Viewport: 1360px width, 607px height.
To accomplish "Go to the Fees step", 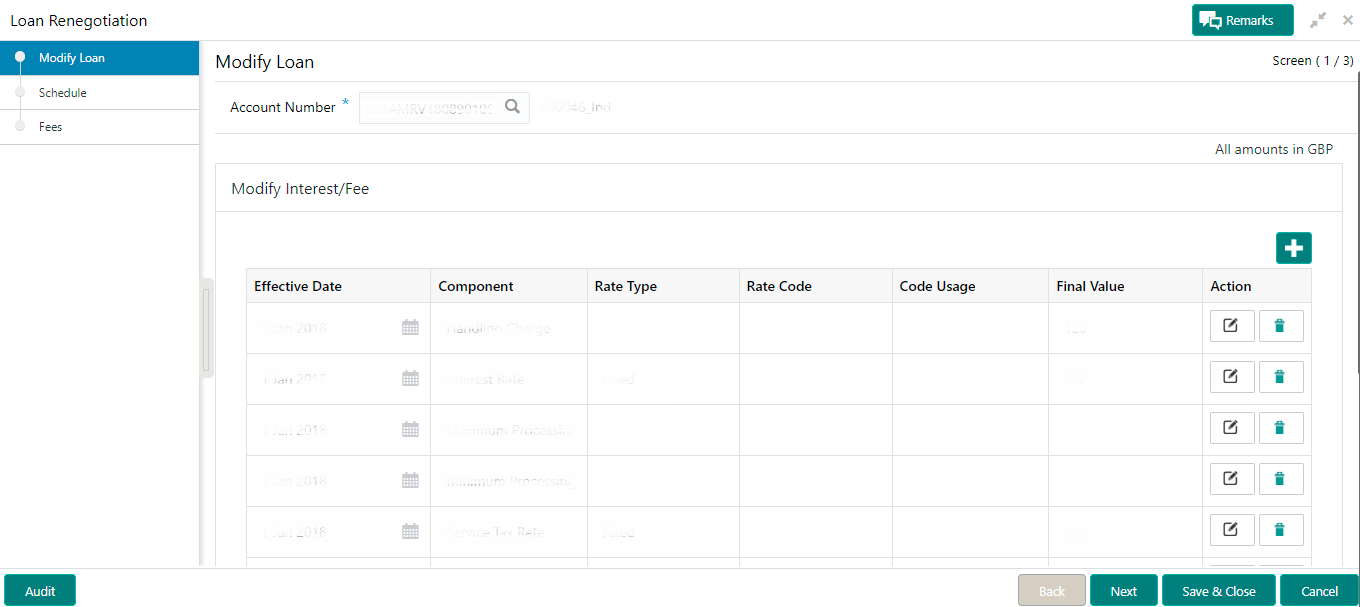I will click(51, 127).
